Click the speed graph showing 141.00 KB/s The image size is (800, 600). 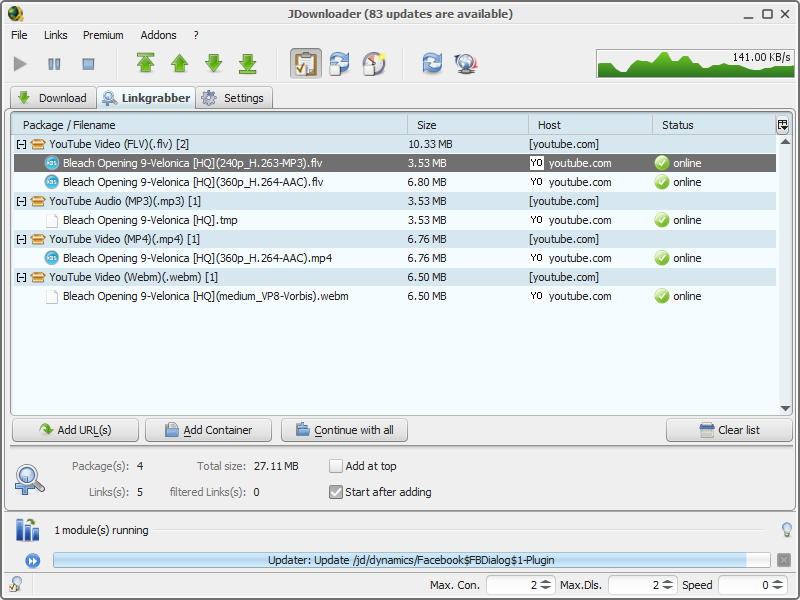point(695,63)
